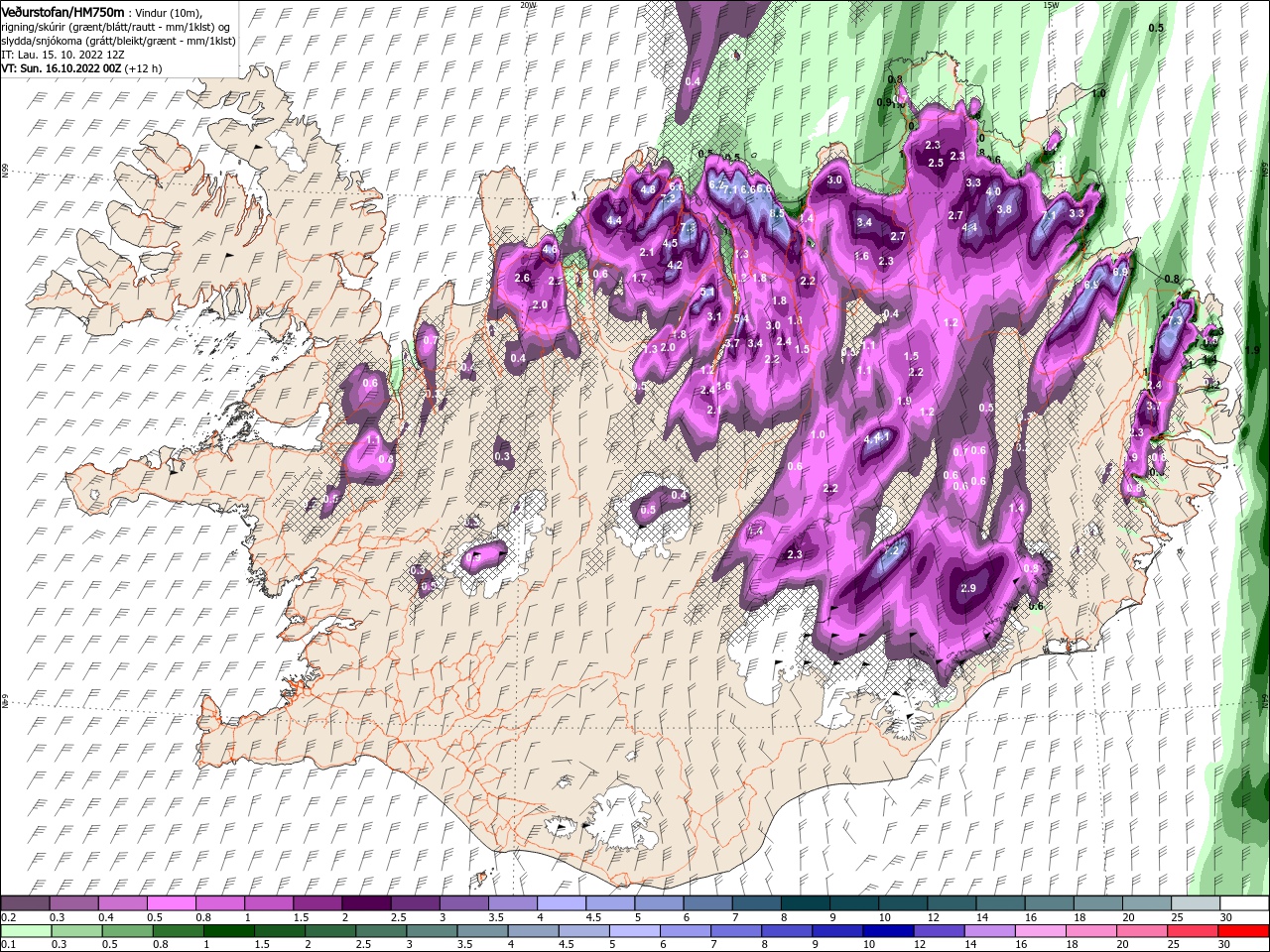
Task: Click the 4.6 snowfall value on the map
Action: (x=550, y=250)
